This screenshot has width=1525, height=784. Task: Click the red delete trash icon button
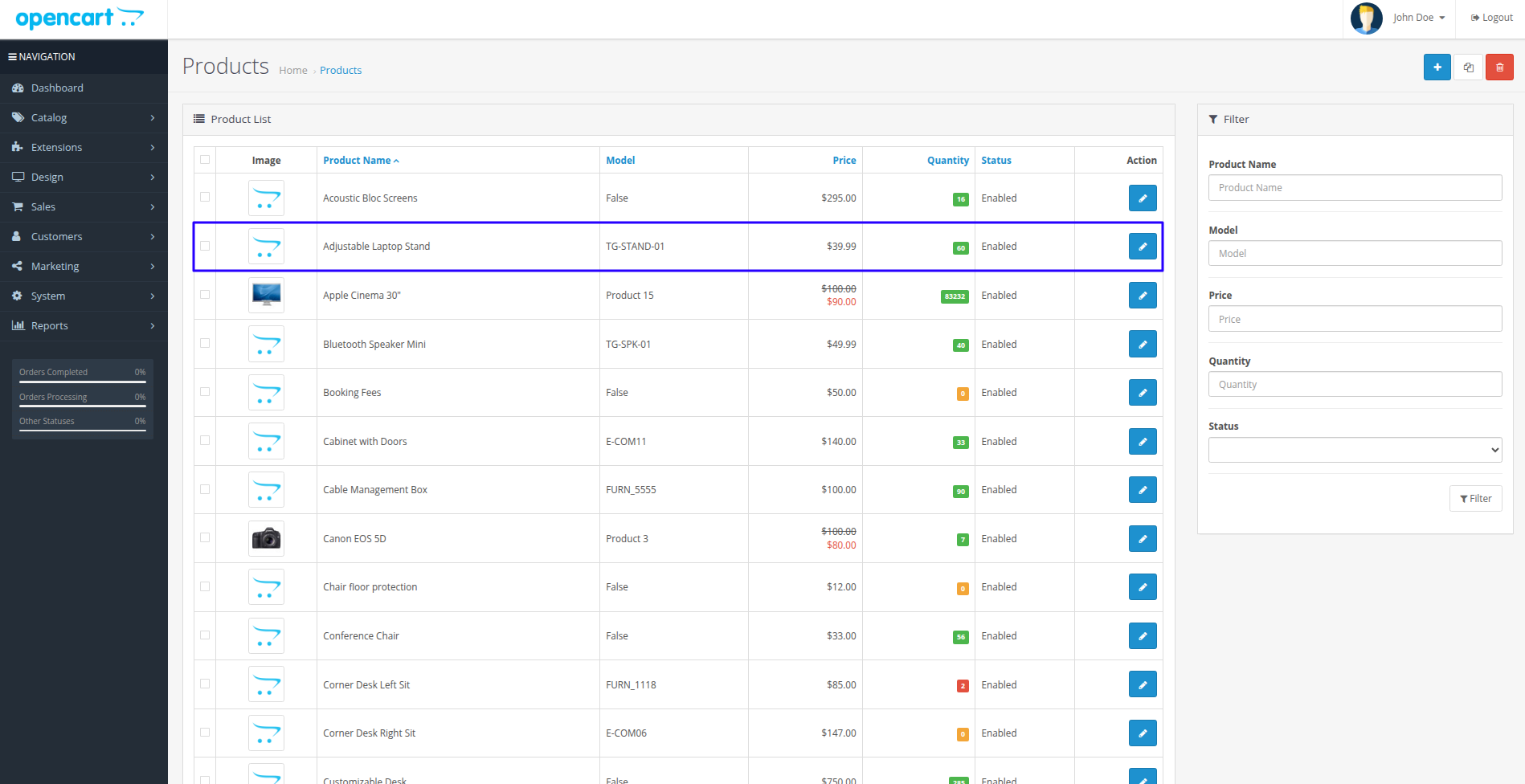click(x=1499, y=67)
